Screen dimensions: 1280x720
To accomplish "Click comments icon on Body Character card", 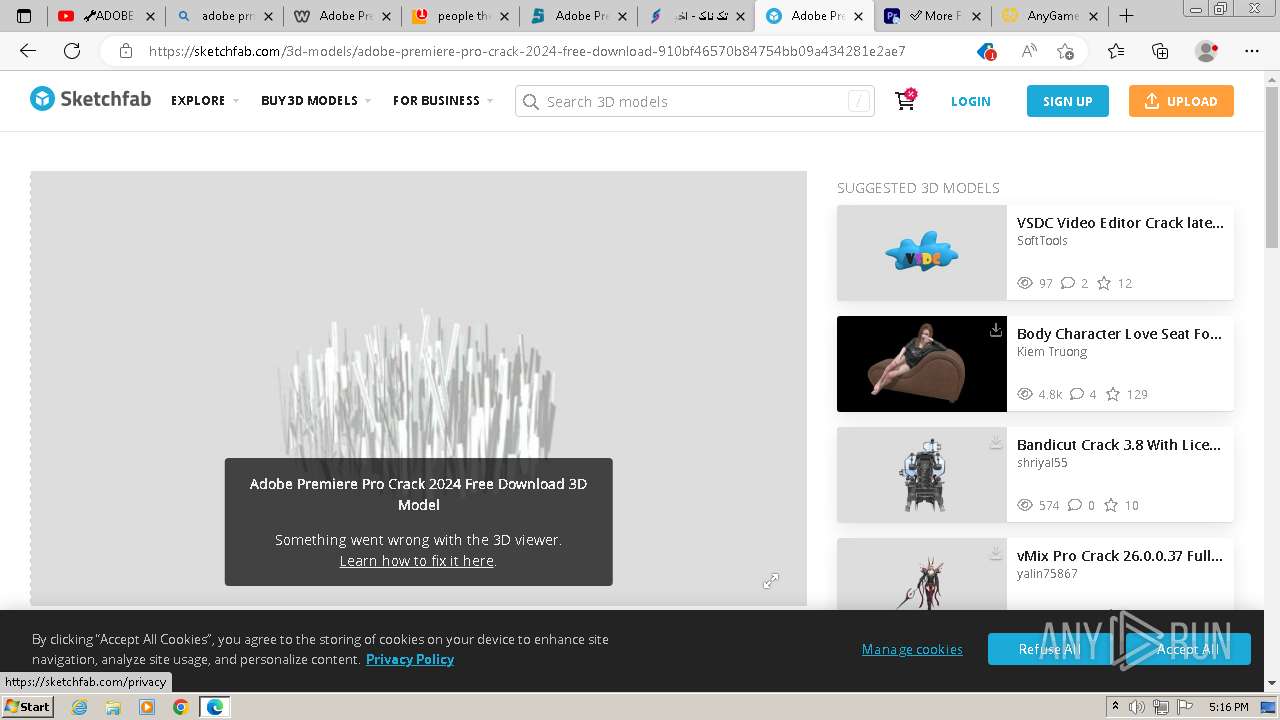I will click(1077, 394).
